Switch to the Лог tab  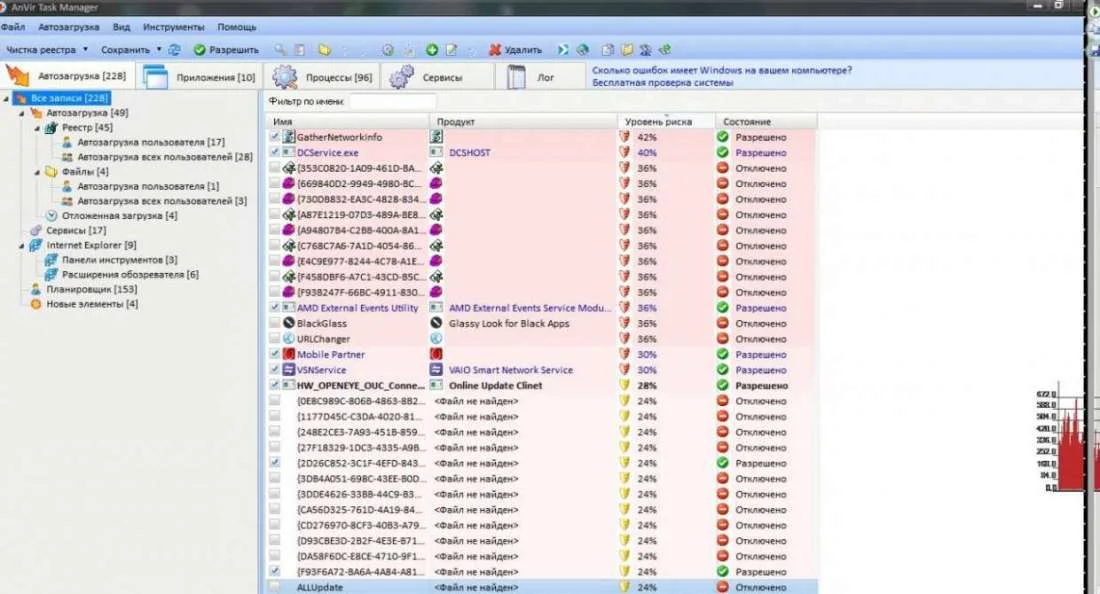click(x=540, y=77)
